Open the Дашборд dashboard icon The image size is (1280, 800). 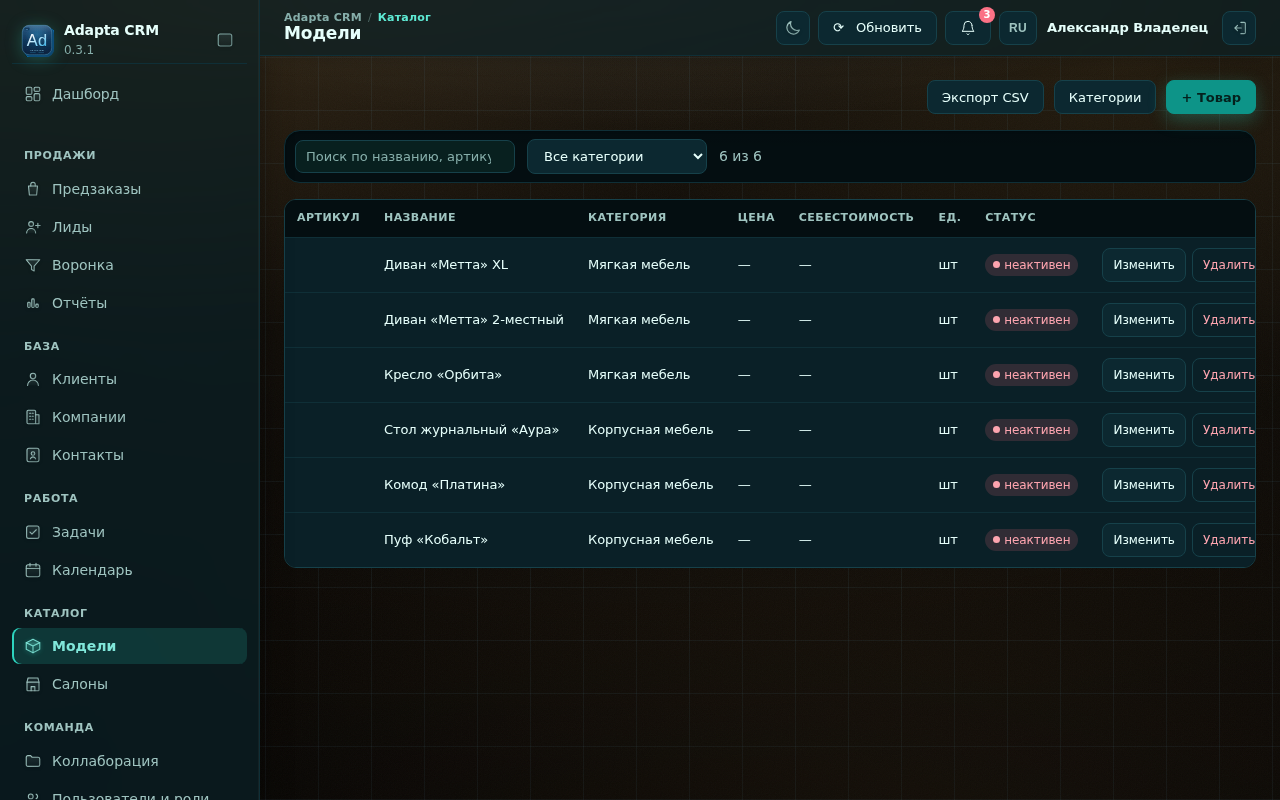tap(33, 94)
